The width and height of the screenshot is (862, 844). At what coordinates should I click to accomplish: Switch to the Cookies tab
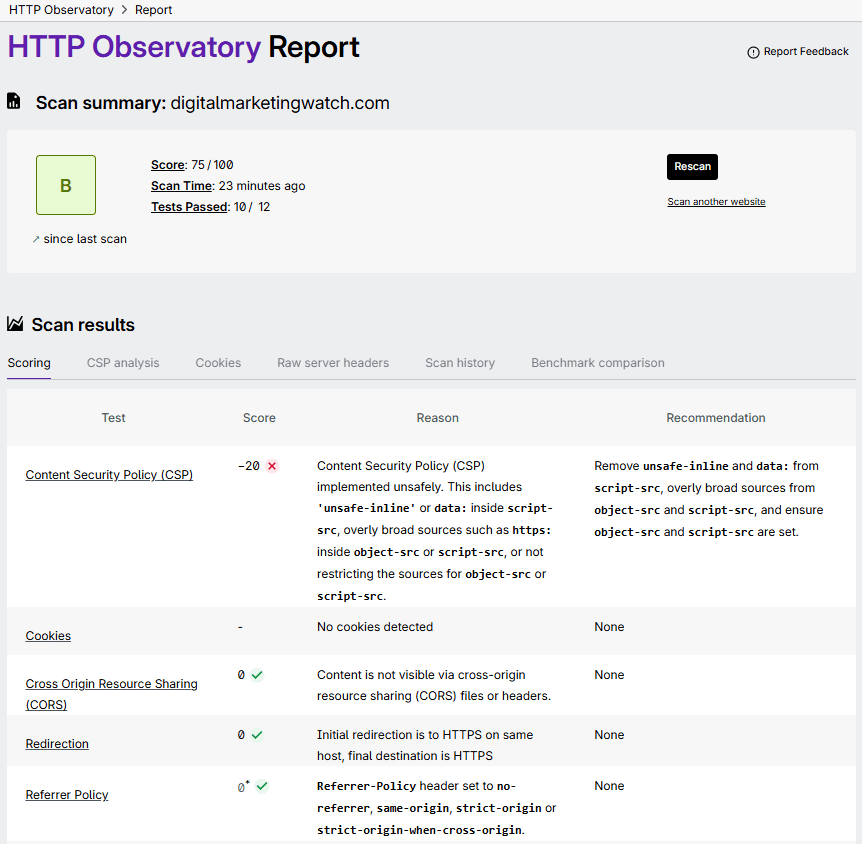click(x=218, y=363)
